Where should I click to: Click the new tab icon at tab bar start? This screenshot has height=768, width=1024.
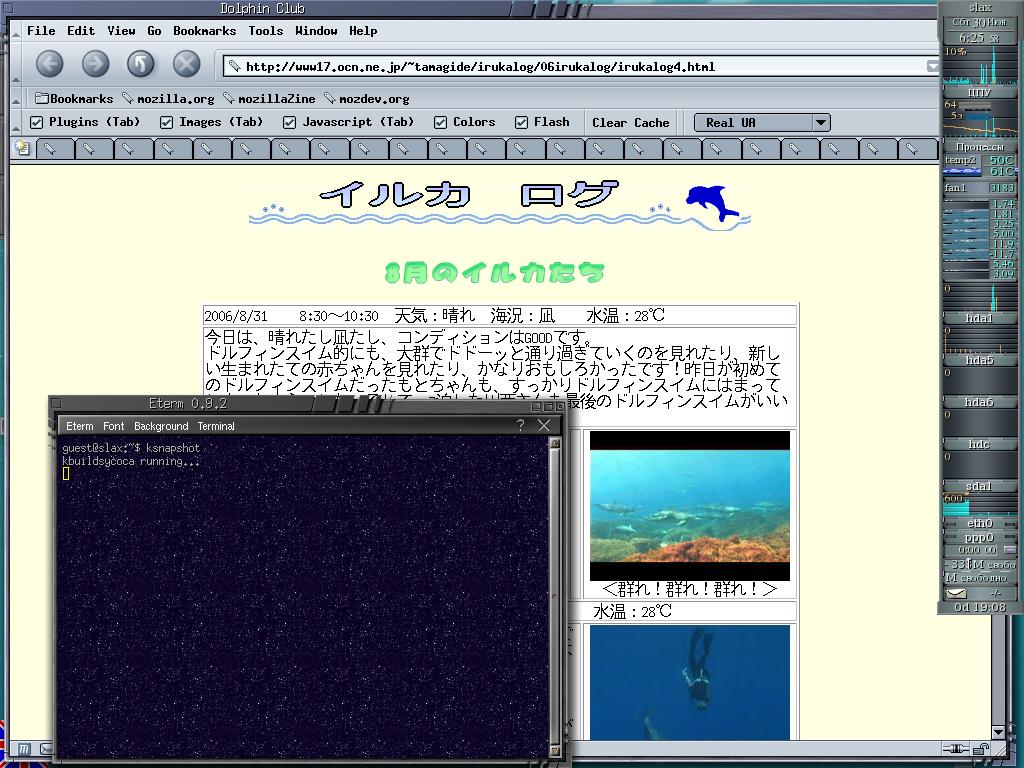23,149
